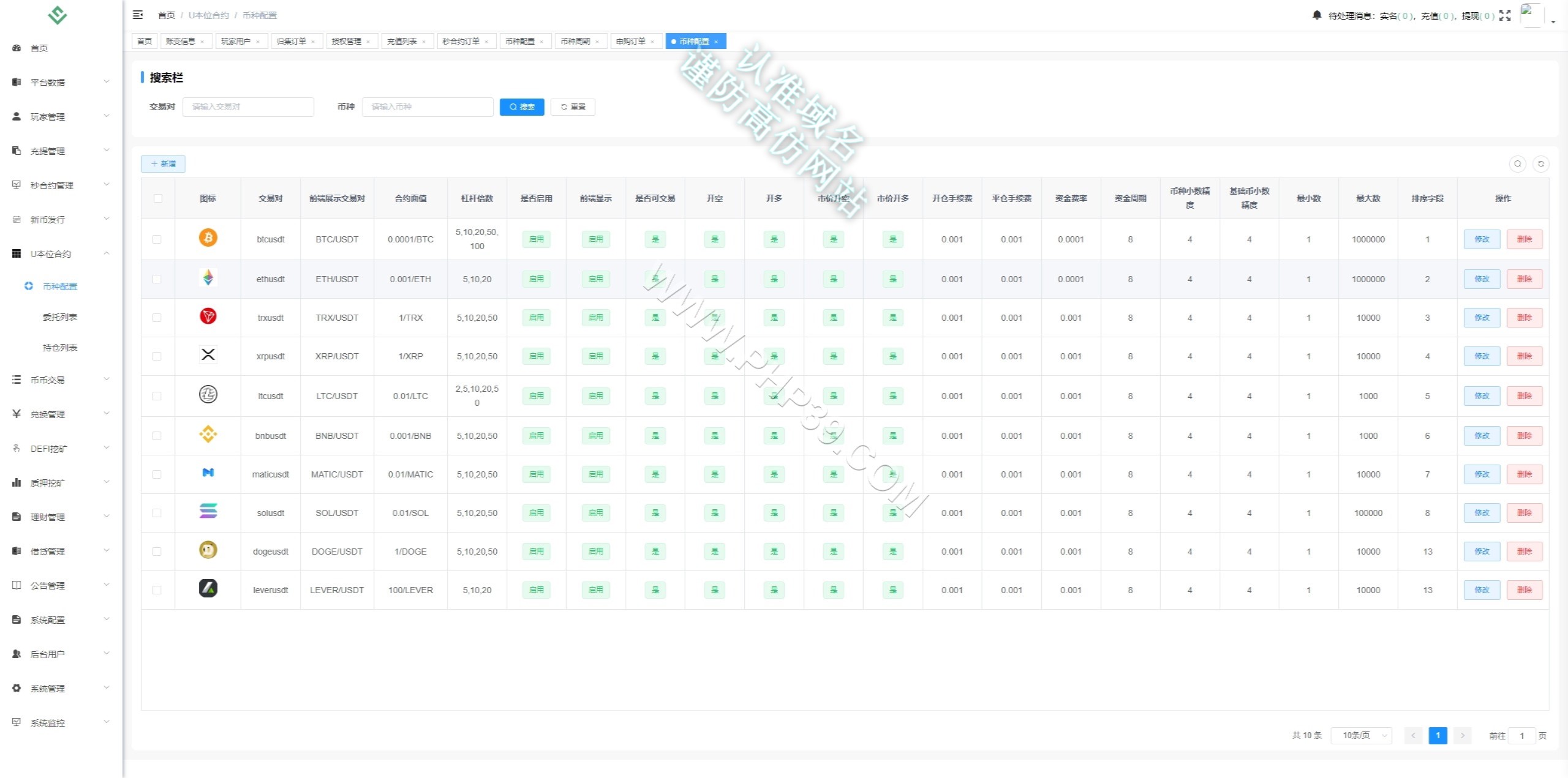Open the 10条/页 page size dropdown
The height and width of the screenshot is (778, 1568).
(x=1362, y=735)
